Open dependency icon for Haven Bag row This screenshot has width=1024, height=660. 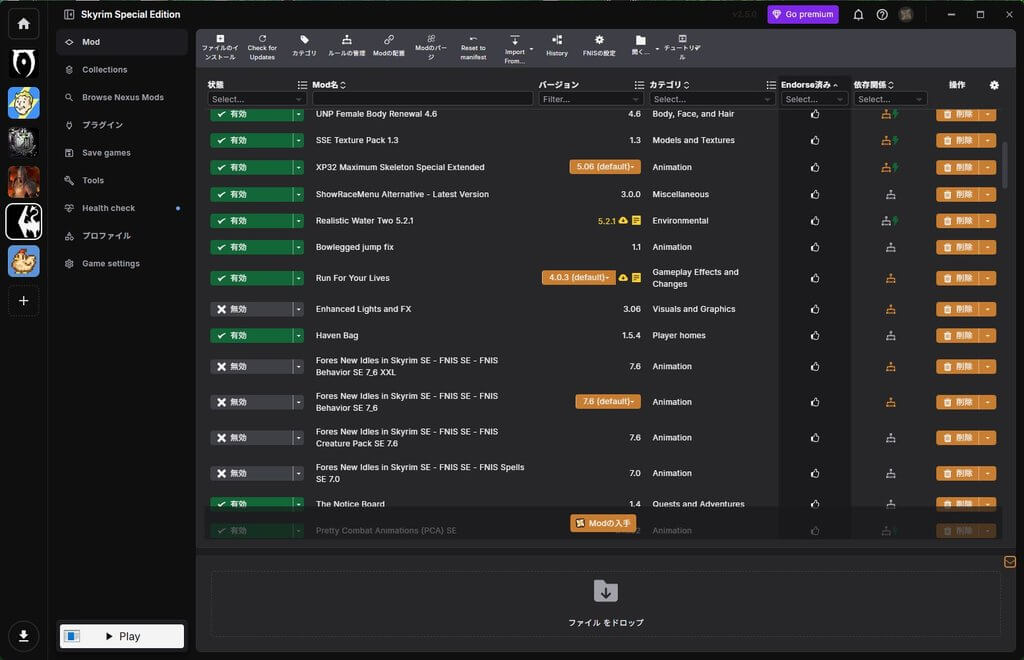pos(890,336)
